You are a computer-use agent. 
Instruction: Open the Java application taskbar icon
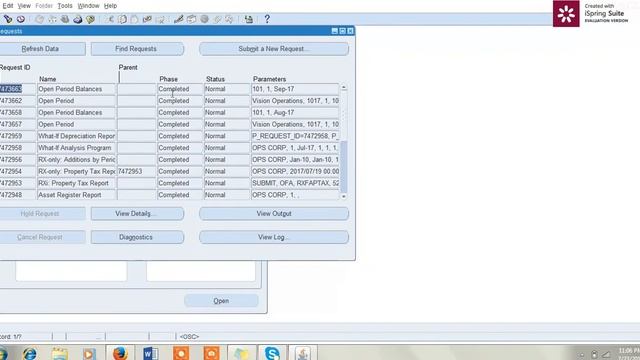tap(302, 353)
